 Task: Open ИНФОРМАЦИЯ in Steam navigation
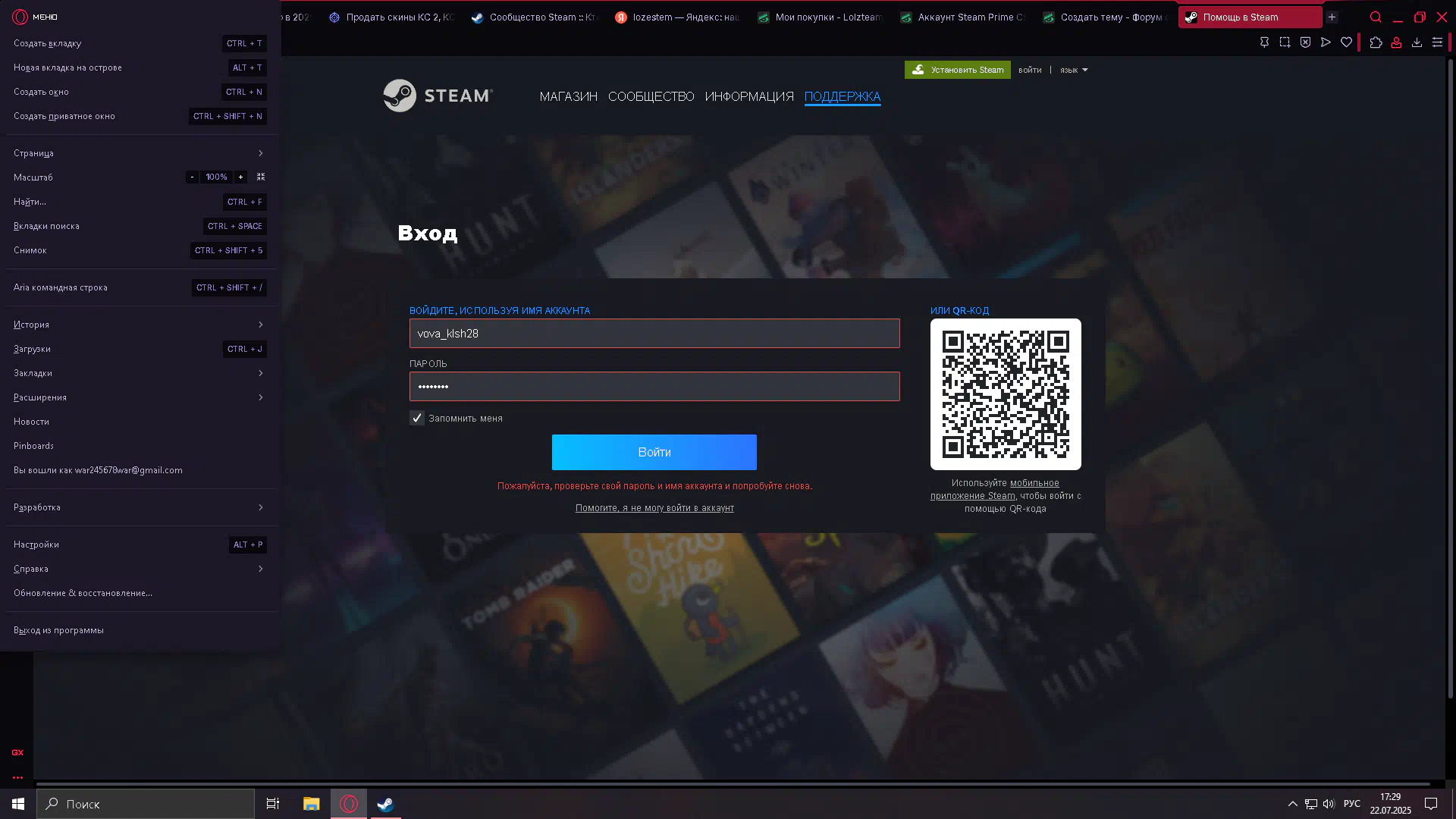[x=749, y=96]
